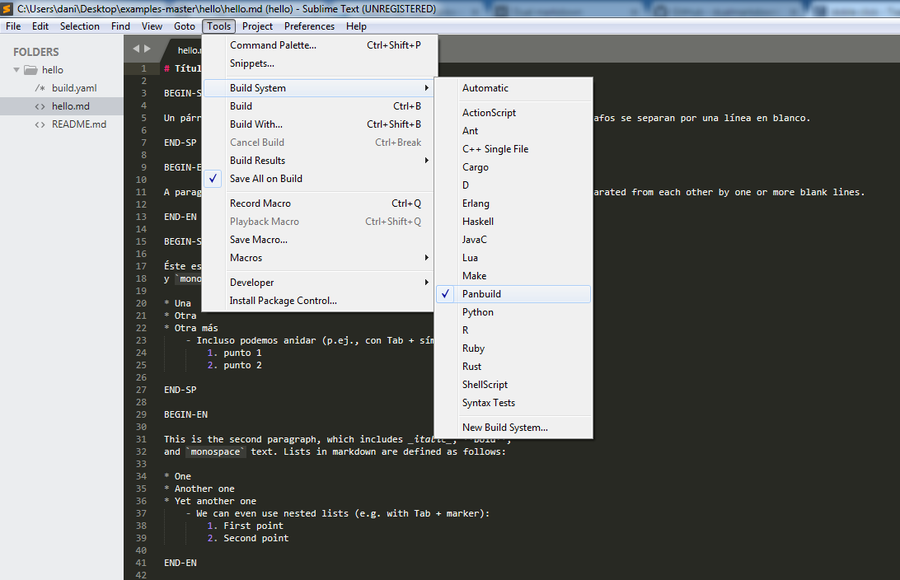900x580 pixels.
Task: Choose Haskell build system
Action: pyautogui.click(x=513, y=222)
